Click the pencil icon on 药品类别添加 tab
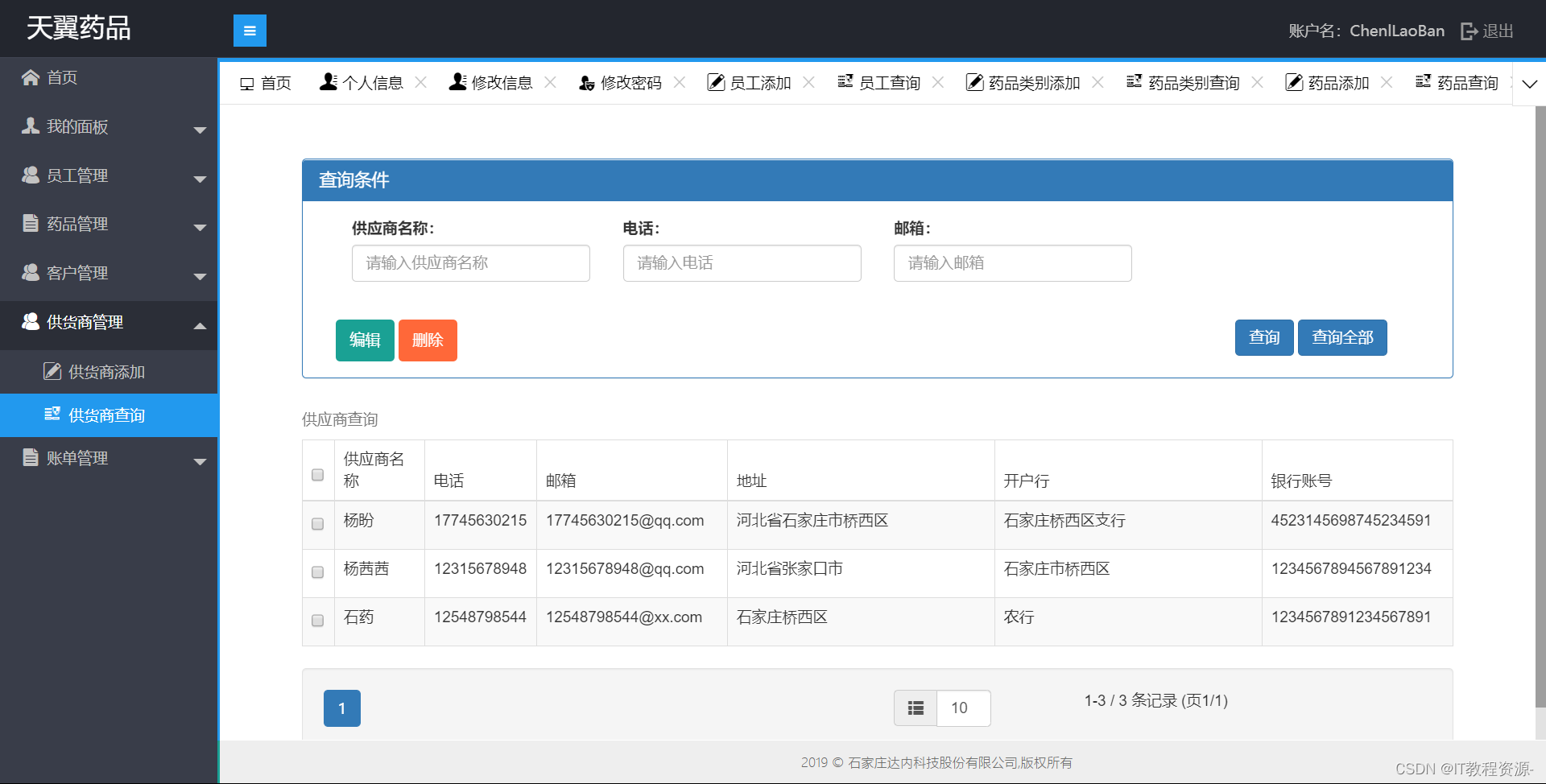 click(x=974, y=82)
